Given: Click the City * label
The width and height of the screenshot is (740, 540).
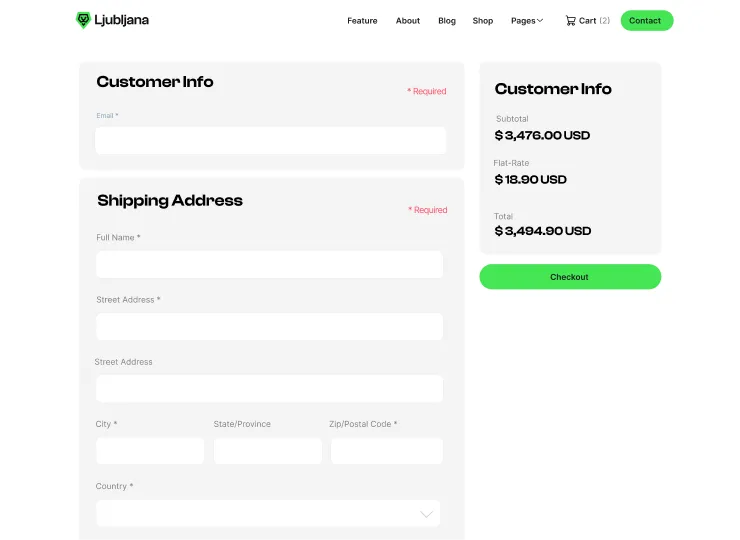Looking at the screenshot, I should [x=106, y=424].
